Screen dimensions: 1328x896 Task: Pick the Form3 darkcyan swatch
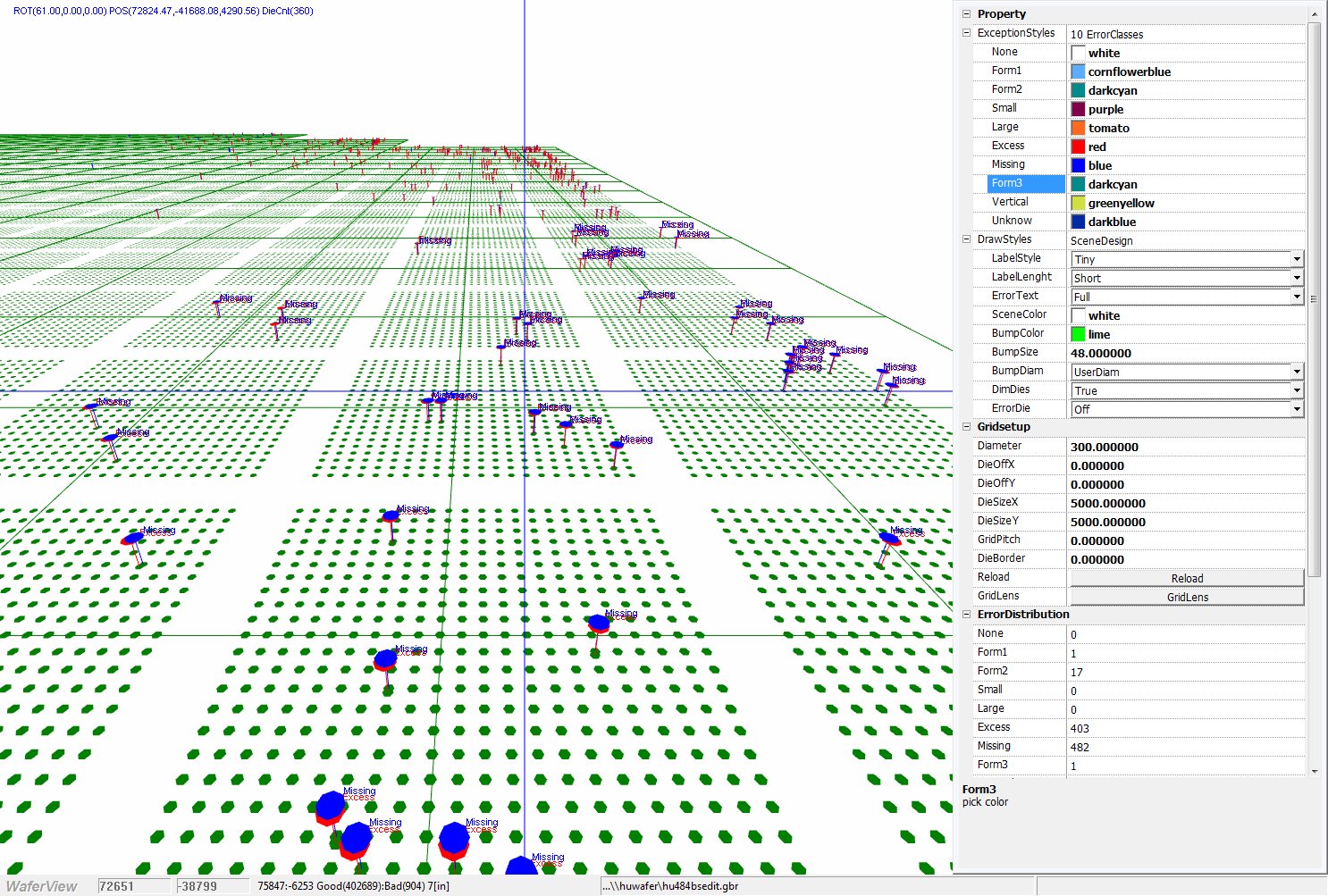click(1078, 184)
